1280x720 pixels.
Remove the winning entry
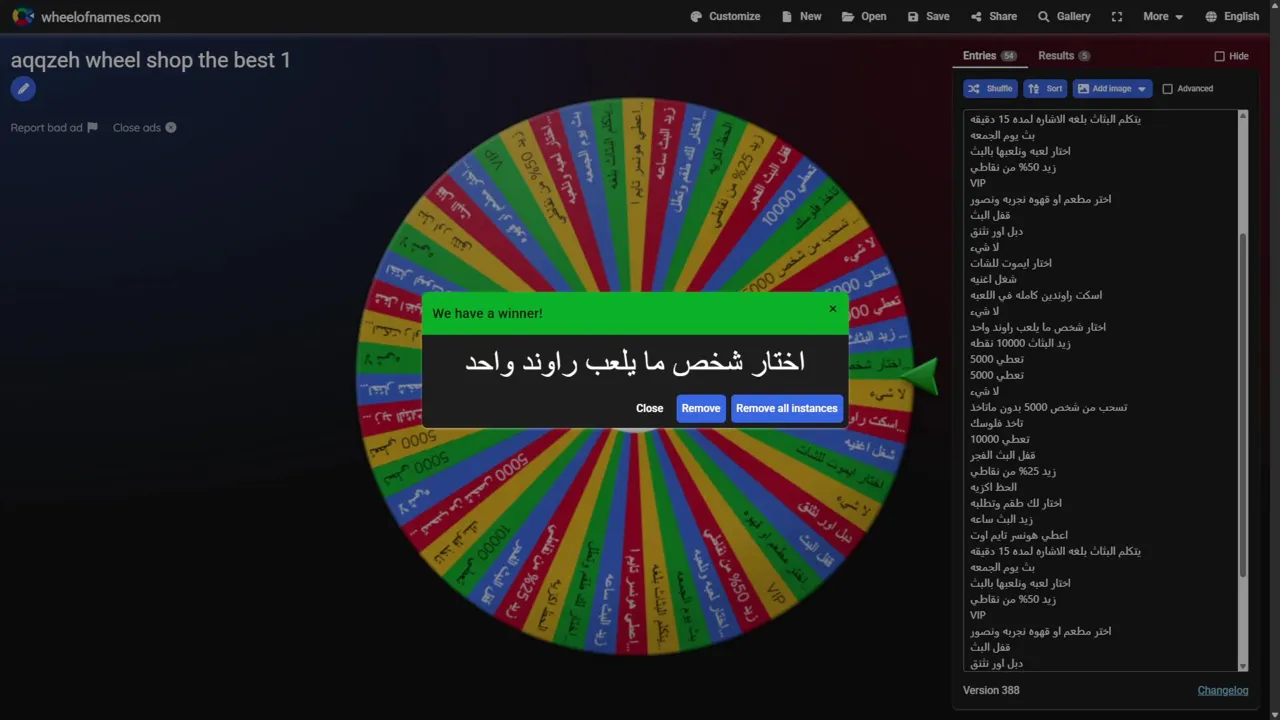tap(701, 408)
